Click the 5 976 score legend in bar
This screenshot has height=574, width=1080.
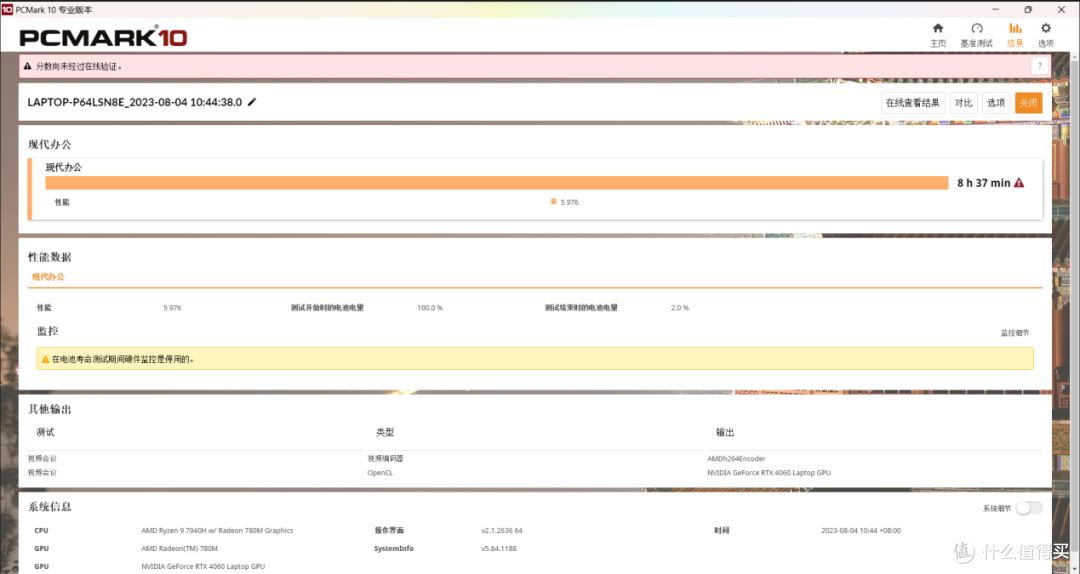(565, 202)
